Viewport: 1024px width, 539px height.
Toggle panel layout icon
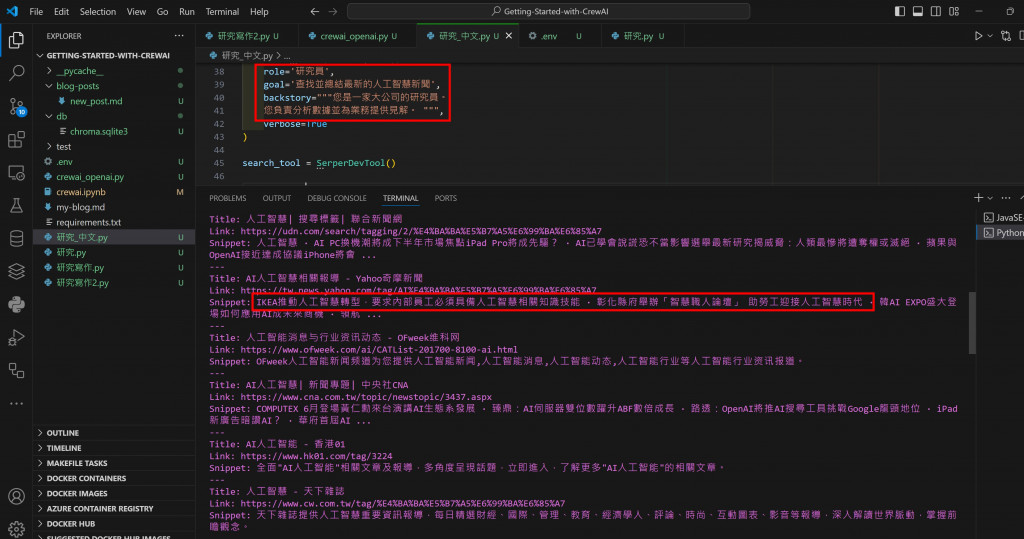[918, 11]
